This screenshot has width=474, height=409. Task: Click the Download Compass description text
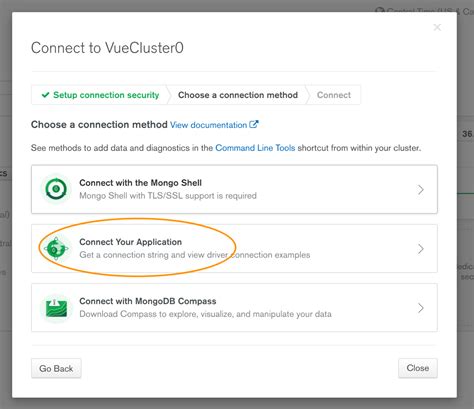click(x=205, y=314)
